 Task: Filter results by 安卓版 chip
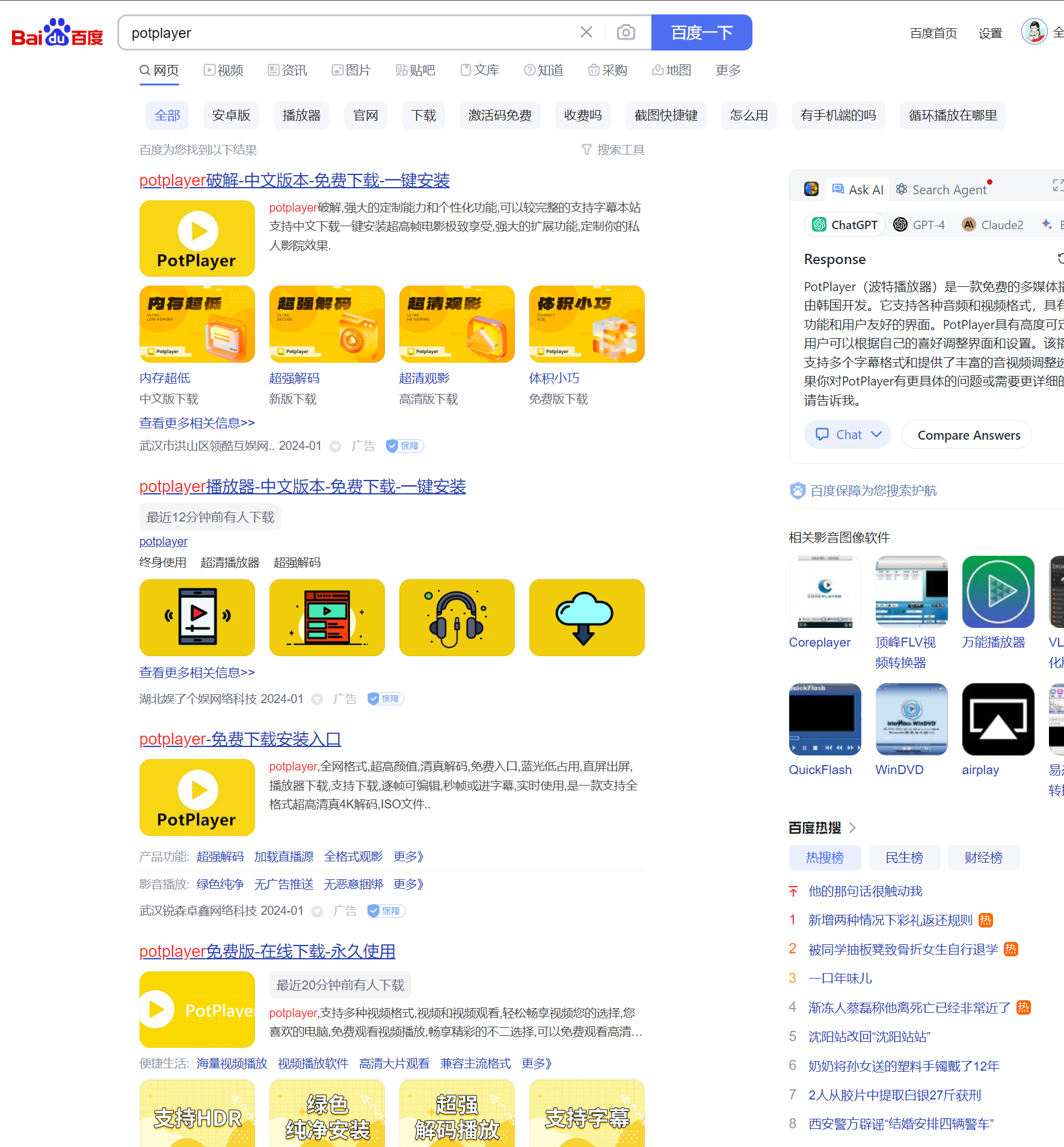(232, 115)
